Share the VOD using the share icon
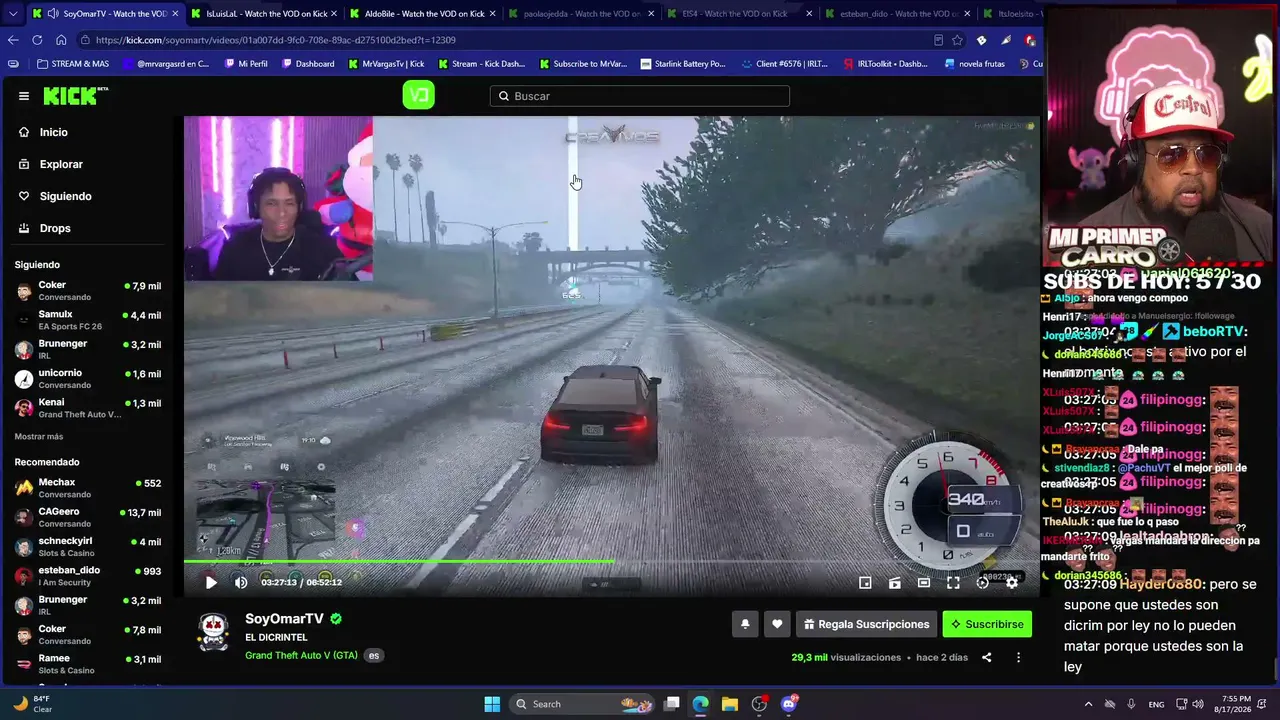This screenshot has width=1280, height=720. point(987,657)
